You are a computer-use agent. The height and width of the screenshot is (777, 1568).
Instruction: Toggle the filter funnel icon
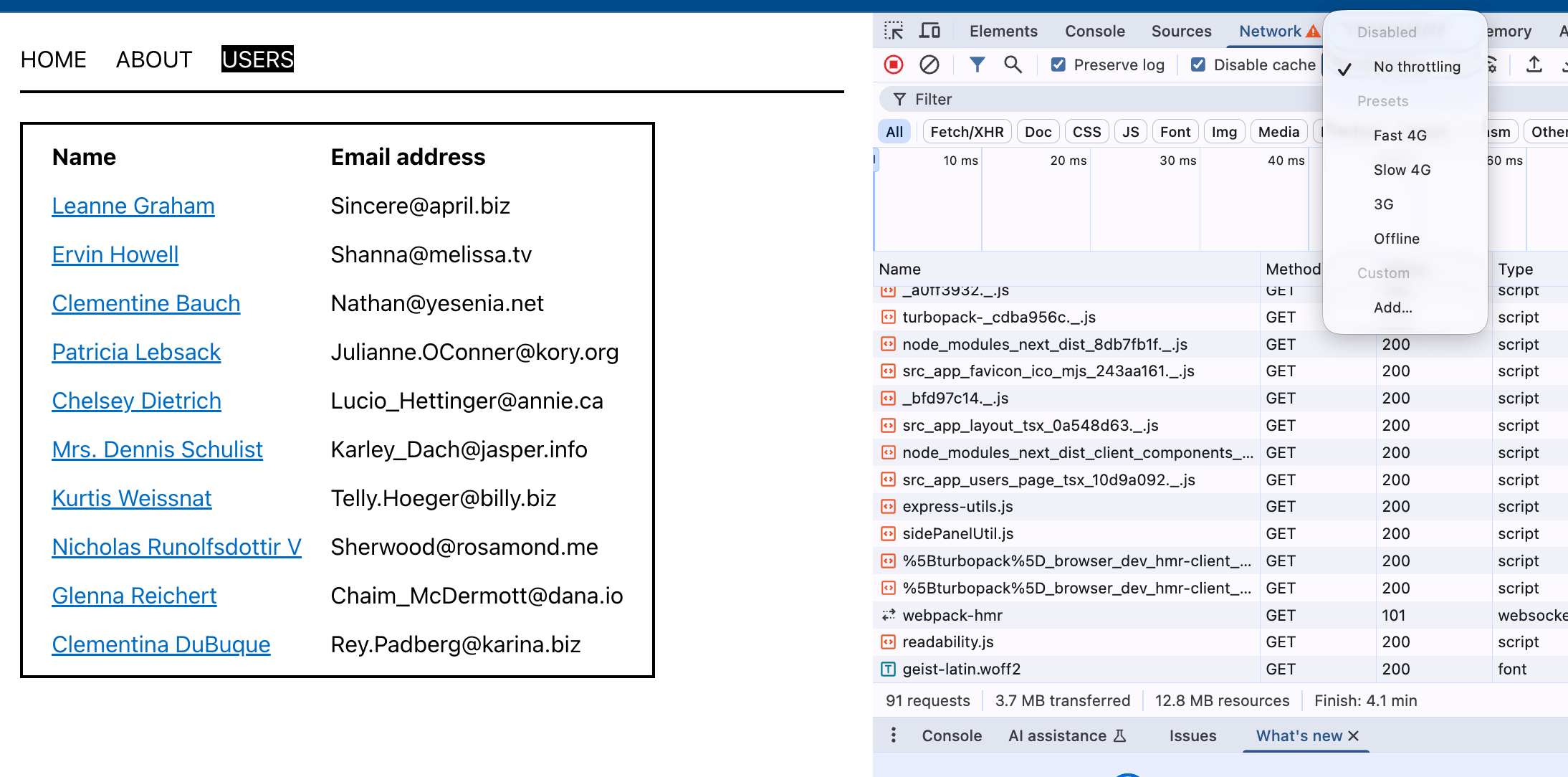coord(977,65)
